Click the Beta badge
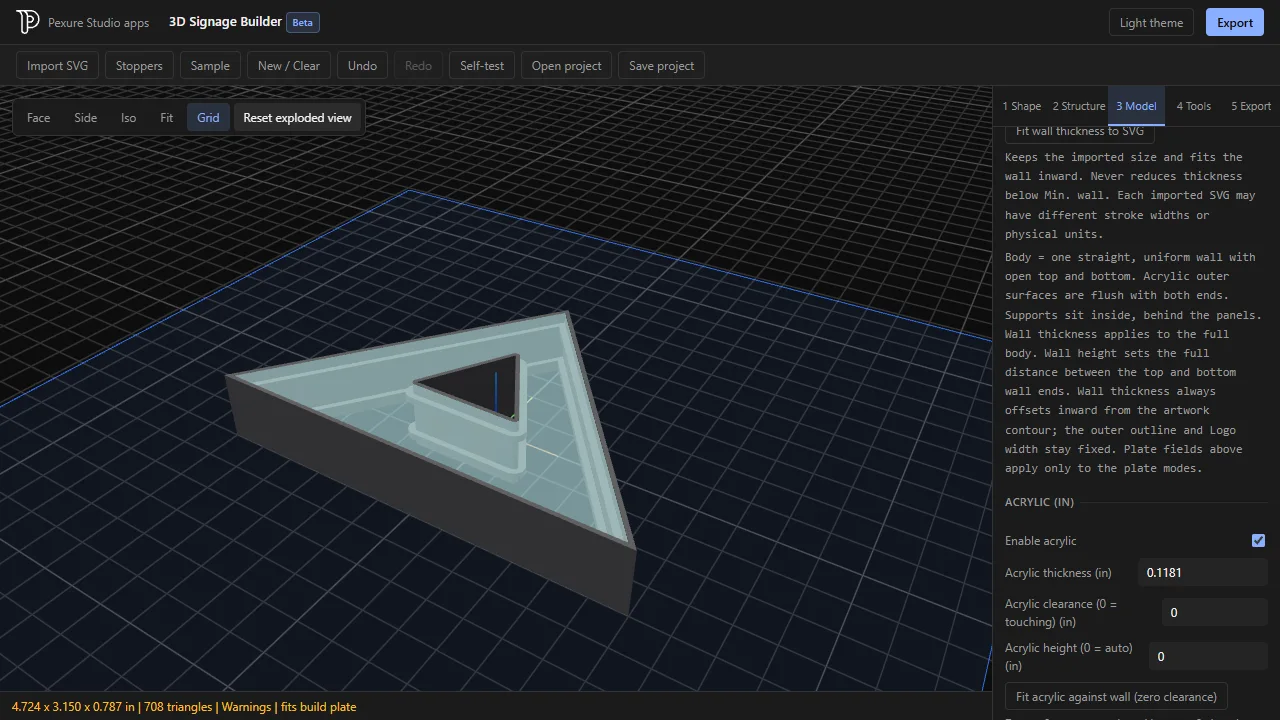This screenshot has width=1280, height=720. (302, 22)
